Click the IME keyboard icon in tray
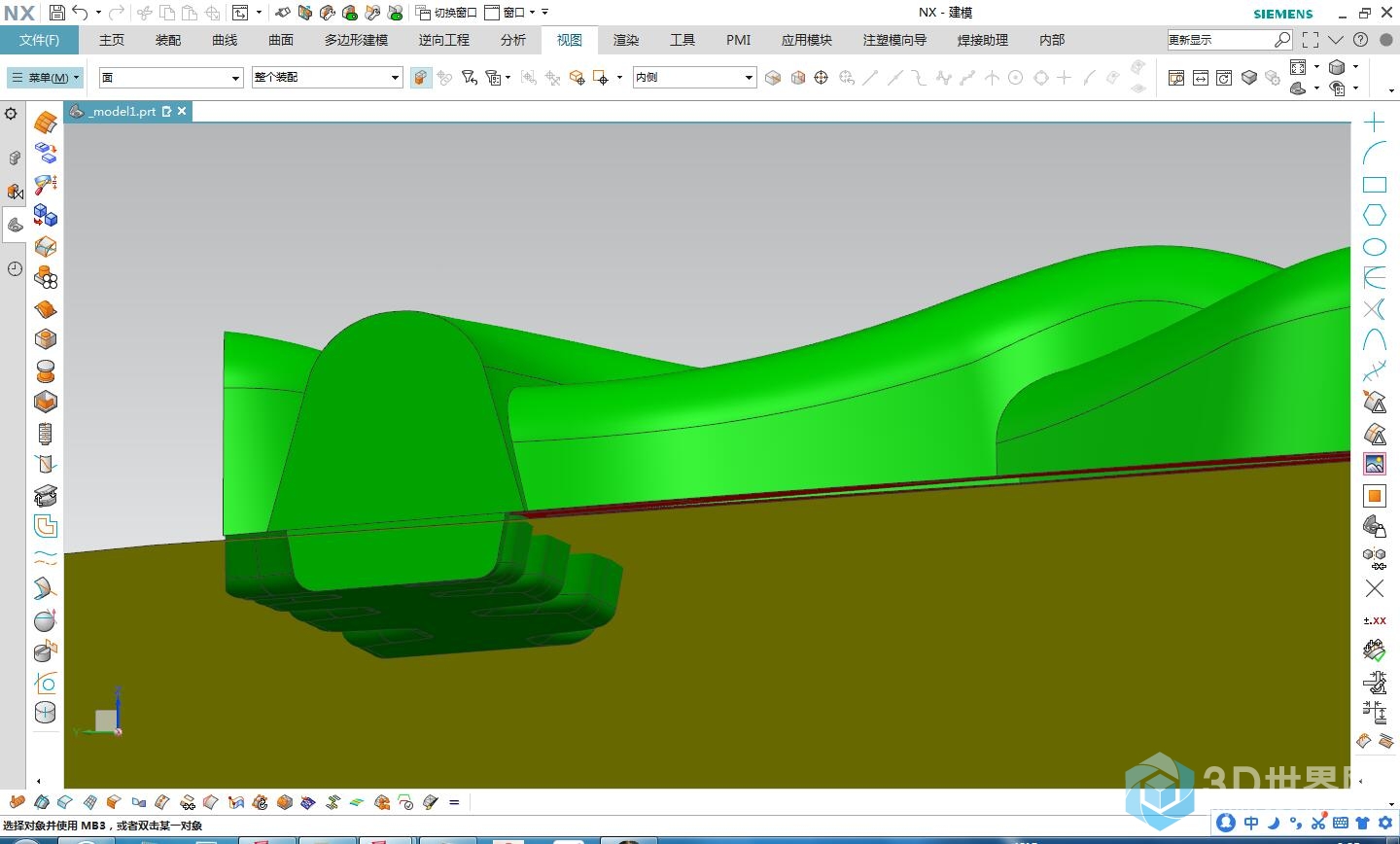Viewport: 1400px width, 844px height. (x=1341, y=823)
